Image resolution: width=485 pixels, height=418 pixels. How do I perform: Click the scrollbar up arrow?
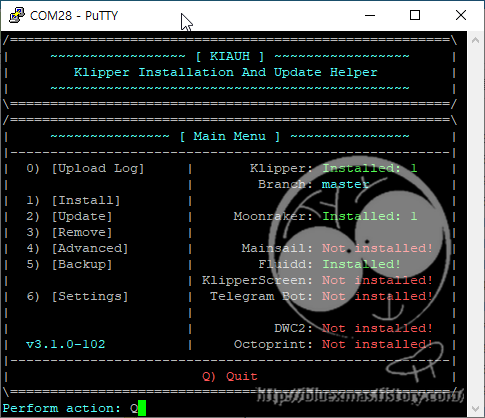click(x=475, y=40)
